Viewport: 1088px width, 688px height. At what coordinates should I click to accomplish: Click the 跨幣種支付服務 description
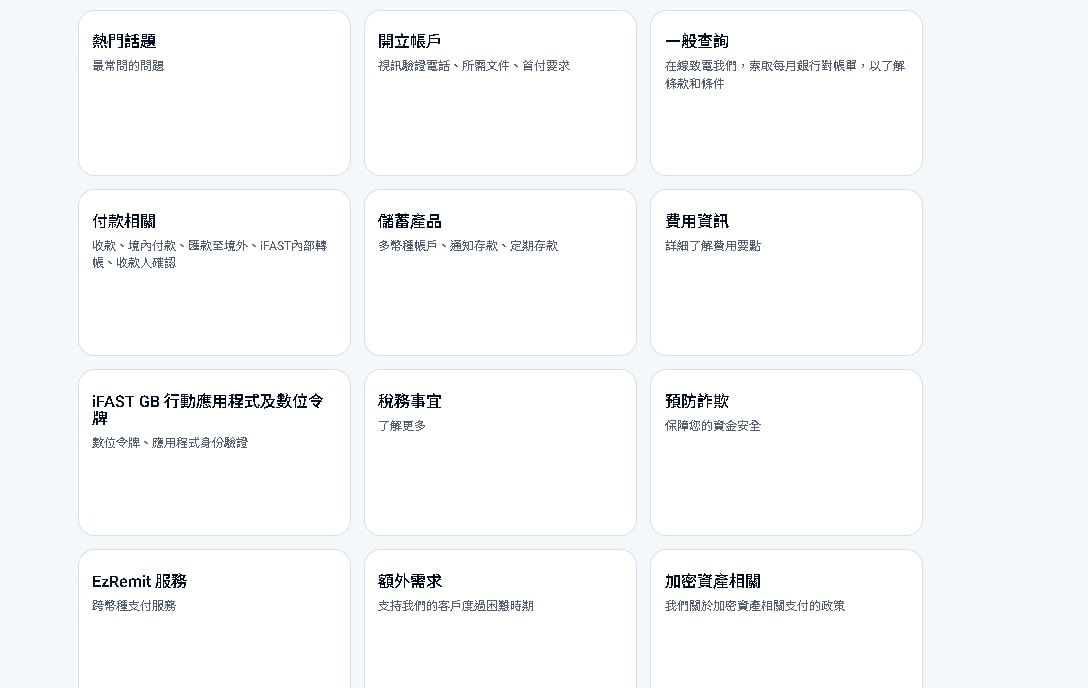tap(134, 606)
